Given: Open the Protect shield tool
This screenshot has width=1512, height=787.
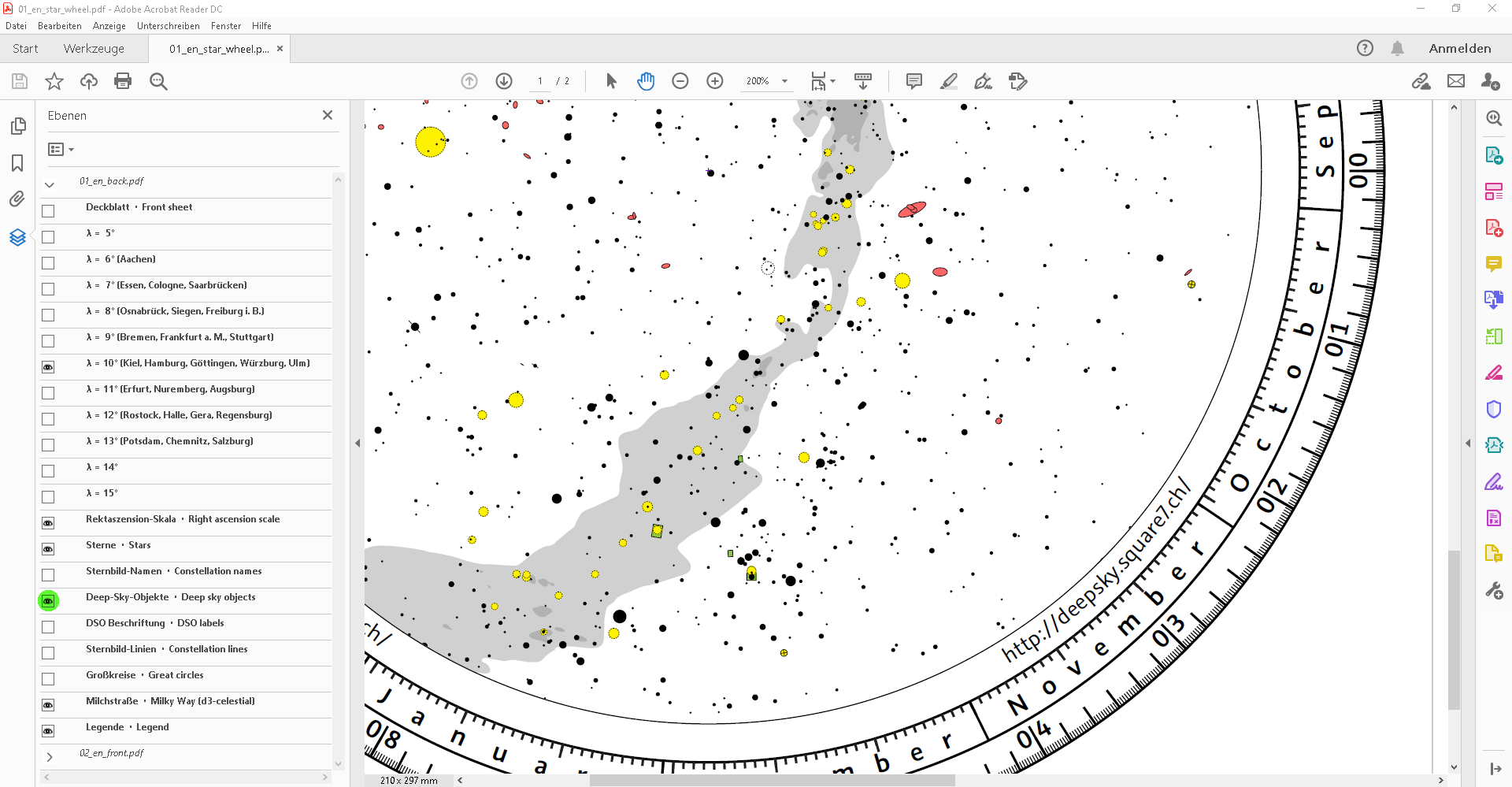Looking at the screenshot, I should tap(1493, 409).
